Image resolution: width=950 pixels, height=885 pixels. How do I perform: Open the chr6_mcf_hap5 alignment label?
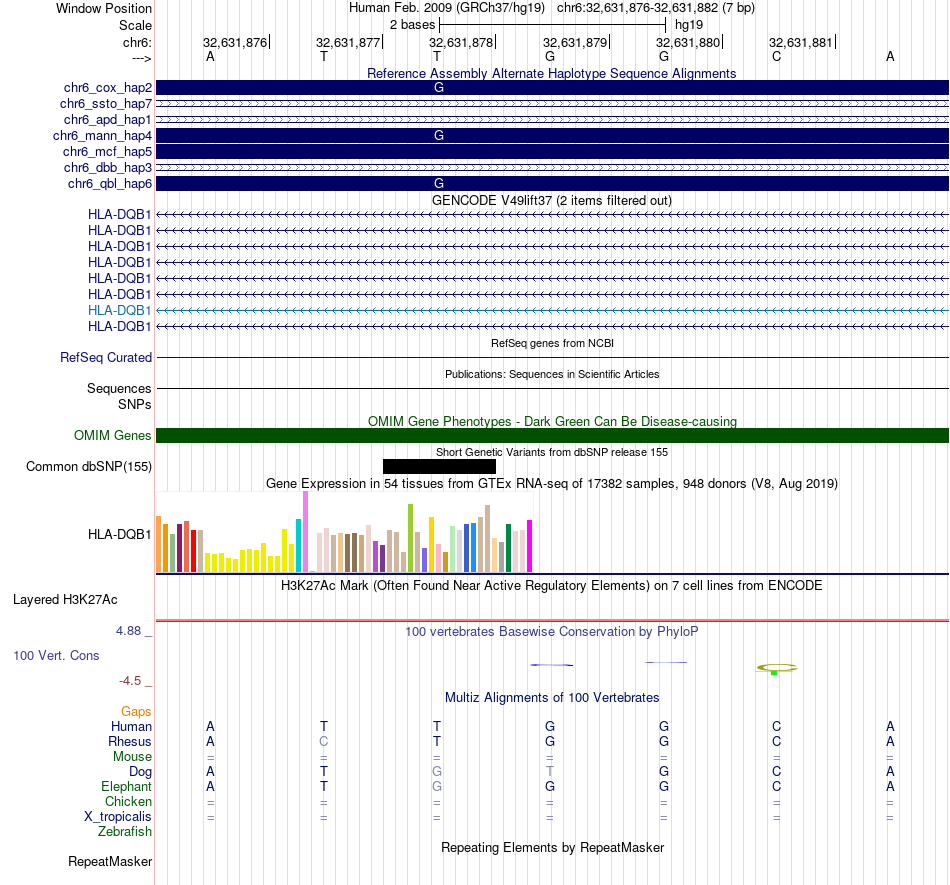tap(107, 151)
